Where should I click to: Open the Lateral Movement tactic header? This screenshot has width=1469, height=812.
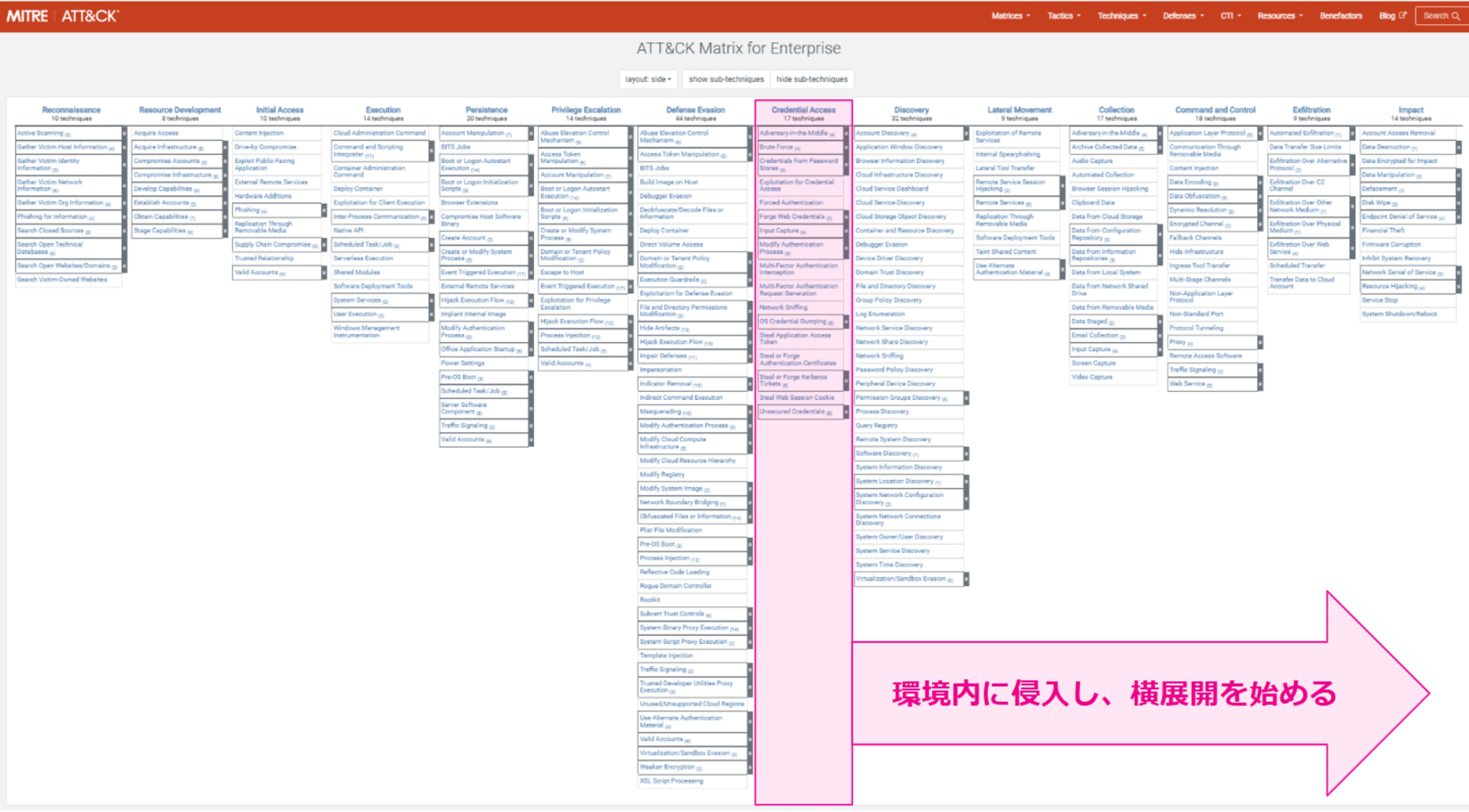pyautogui.click(x=1019, y=110)
